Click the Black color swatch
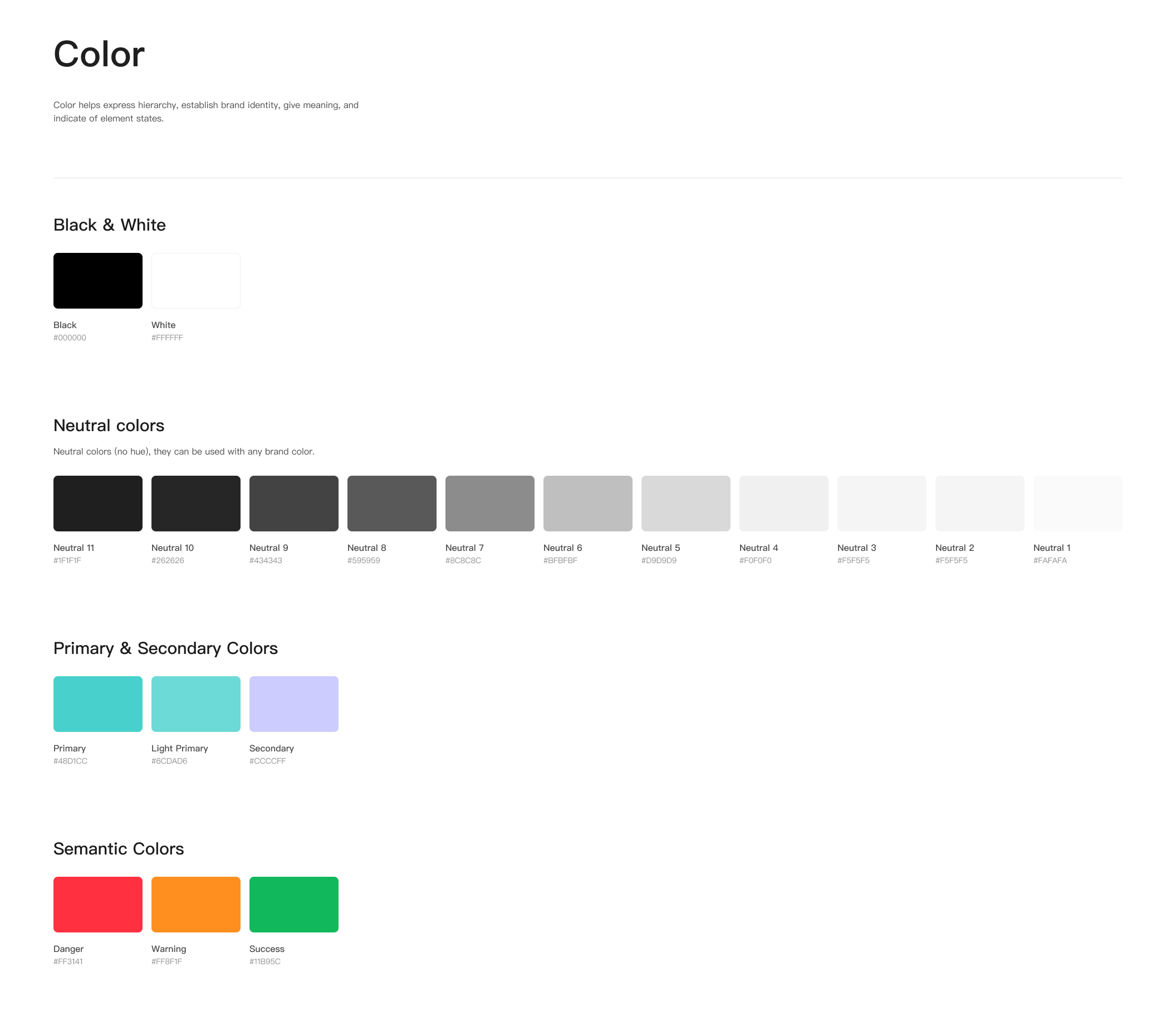This screenshot has height=1016, width=1176. click(97, 281)
